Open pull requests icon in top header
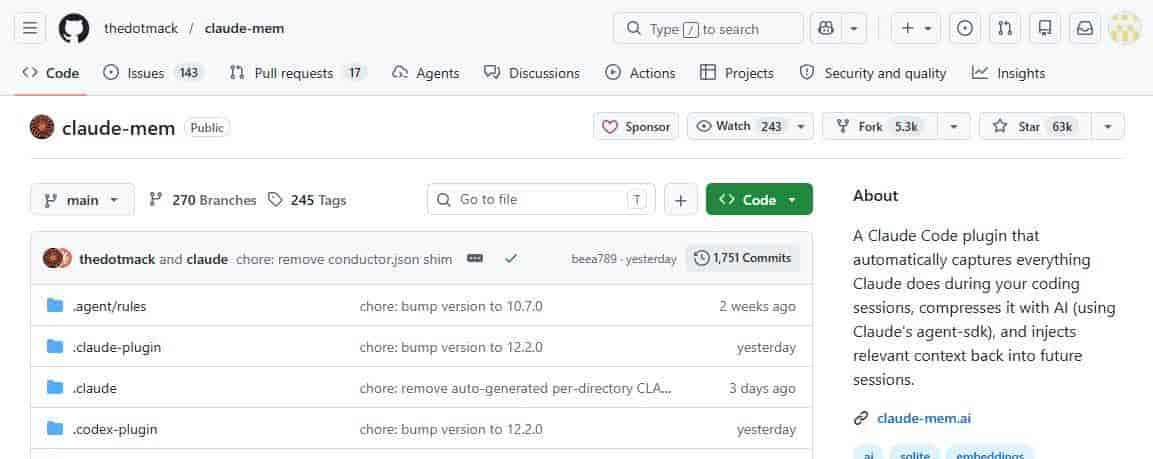 click(1004, 28)
